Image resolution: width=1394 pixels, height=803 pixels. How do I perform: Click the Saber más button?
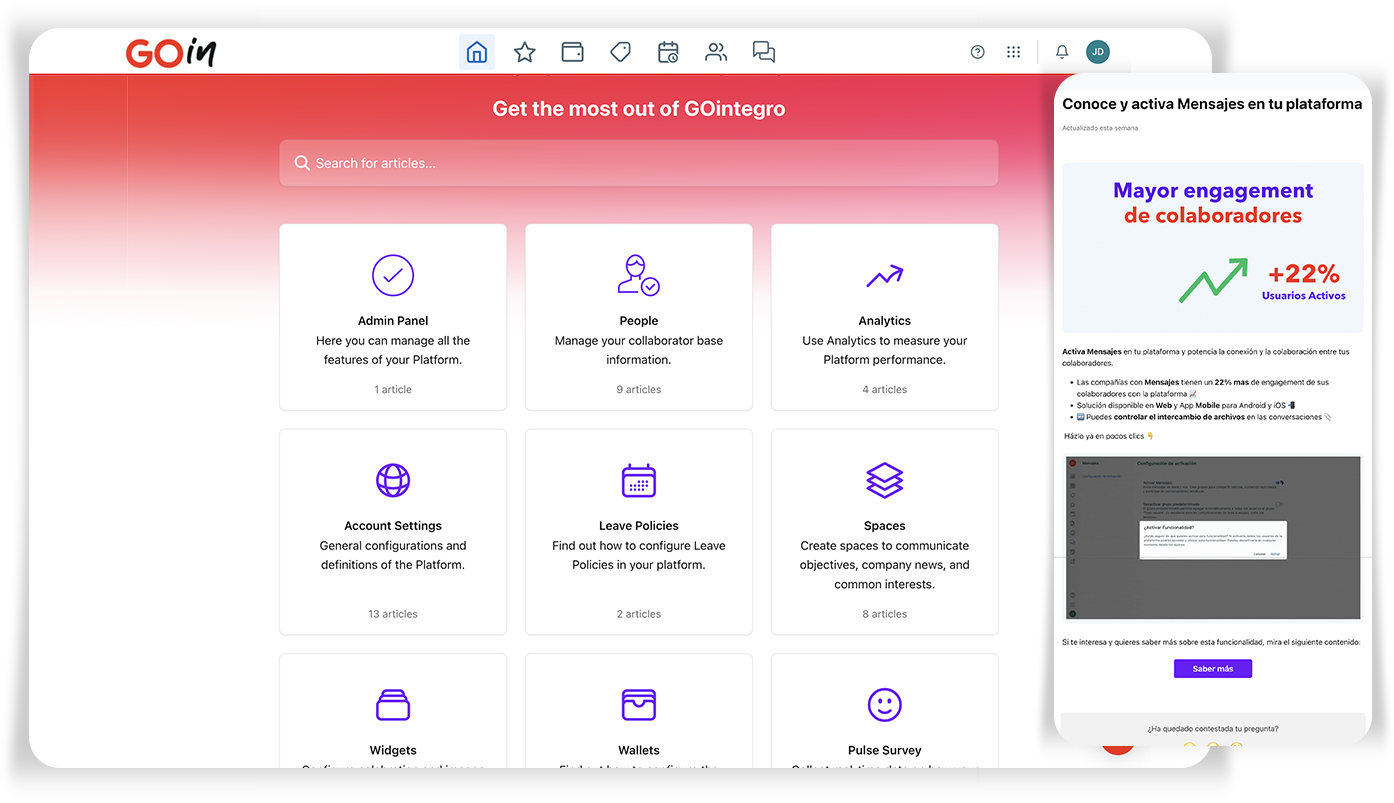[1213, 669]
